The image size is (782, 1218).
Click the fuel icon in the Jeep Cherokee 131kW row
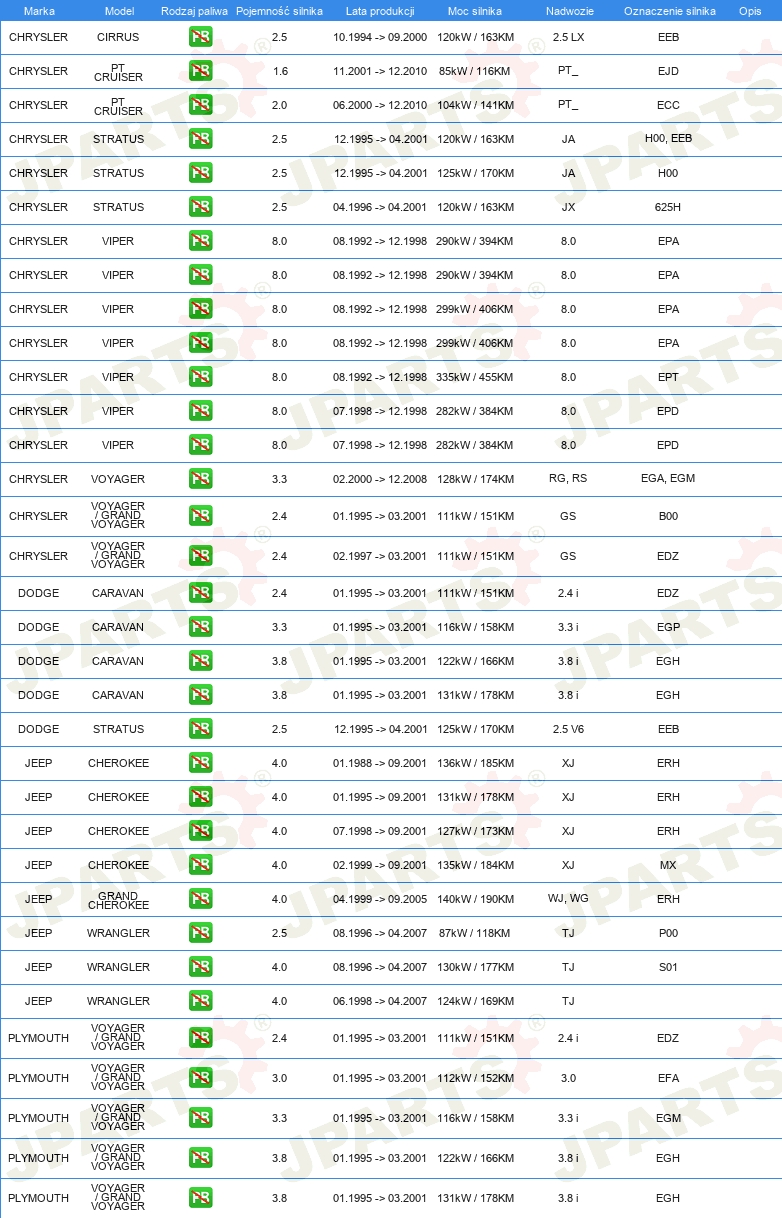(x=200, y=798)
